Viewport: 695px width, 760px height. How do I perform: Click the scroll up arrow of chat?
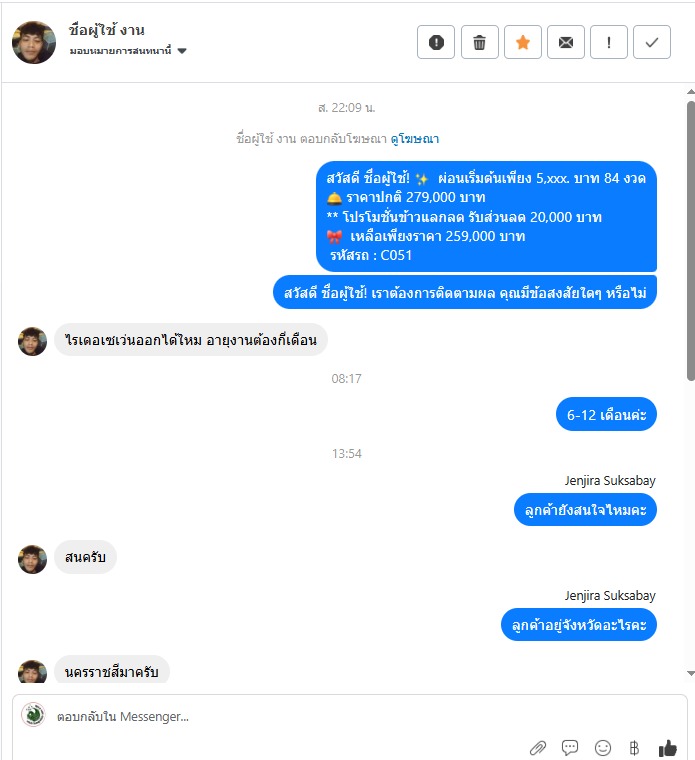691,92
